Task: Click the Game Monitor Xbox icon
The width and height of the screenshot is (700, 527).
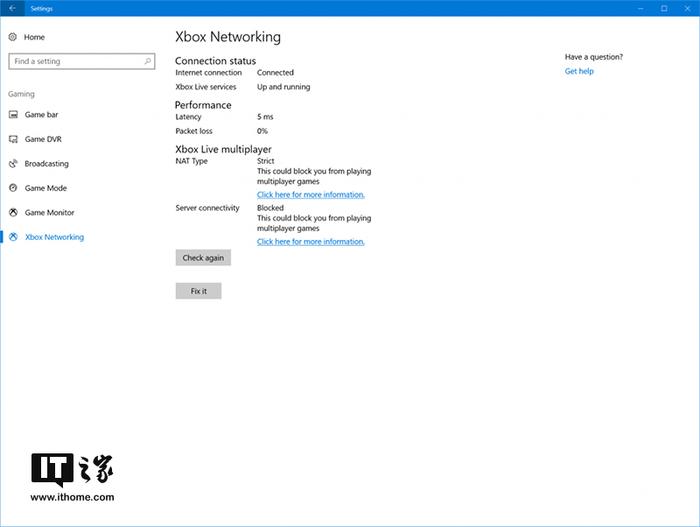Action: tap(13, 213)
